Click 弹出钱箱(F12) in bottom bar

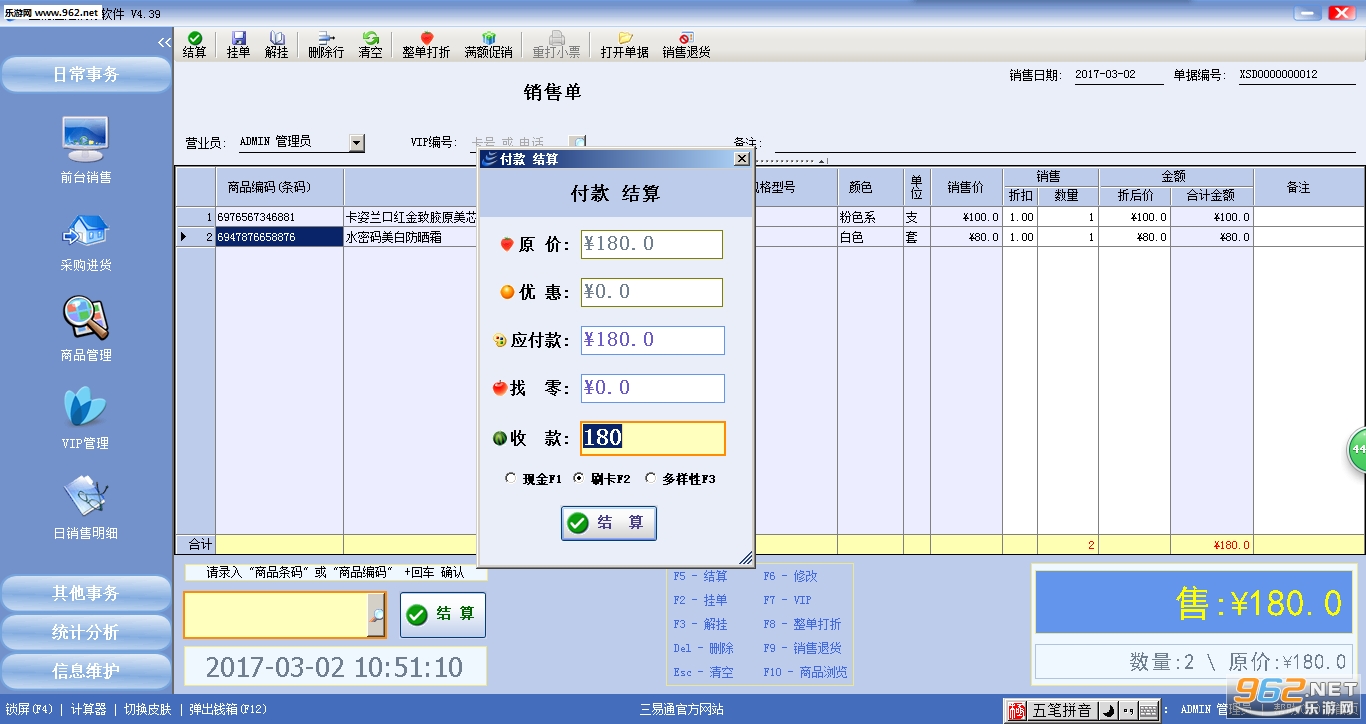pyautogui.click(x=229, y=709)
